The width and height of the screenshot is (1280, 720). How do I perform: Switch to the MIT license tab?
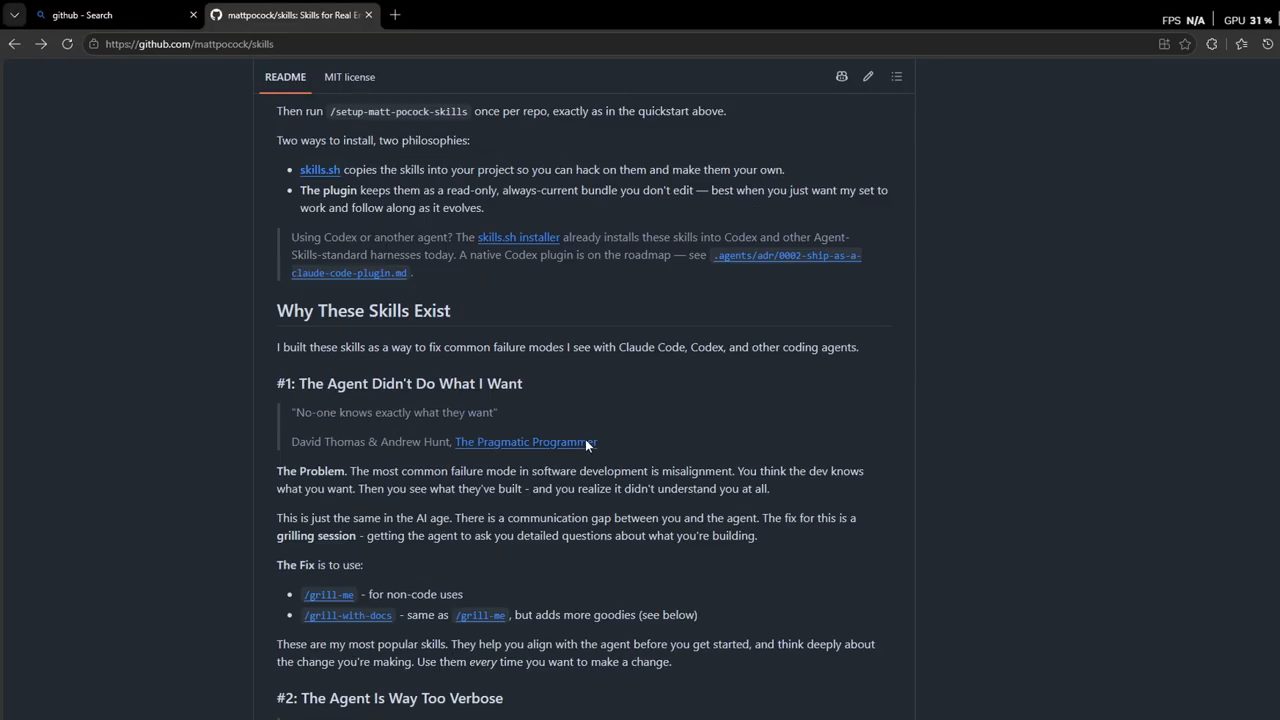349,77
